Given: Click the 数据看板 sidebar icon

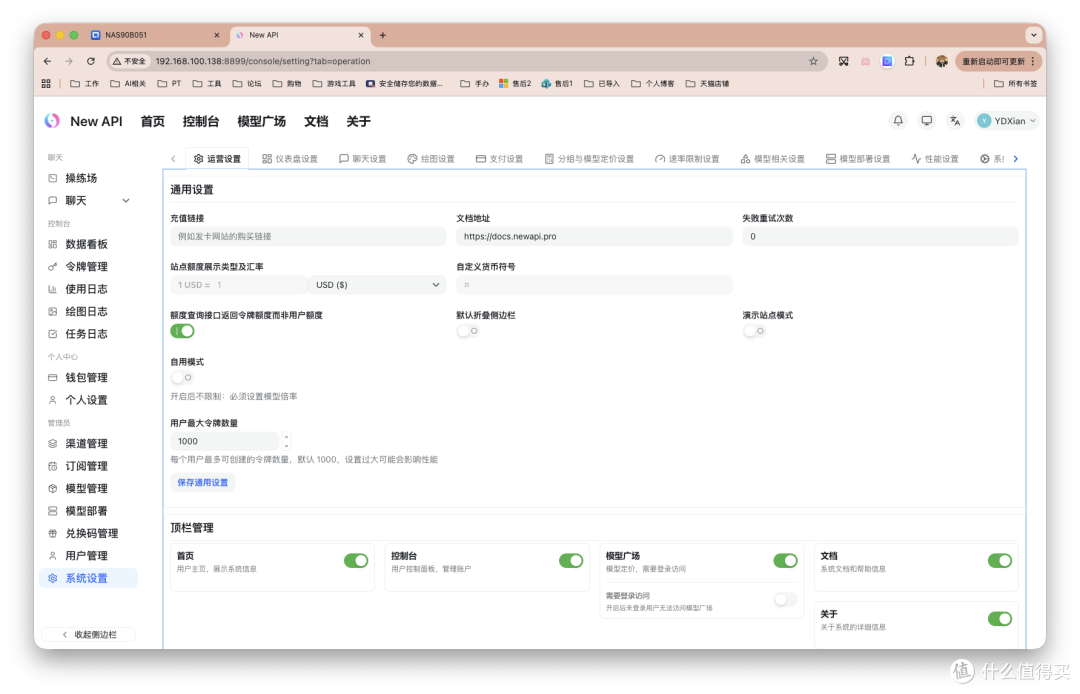Looking at the screenshot, I should point(52,244).
